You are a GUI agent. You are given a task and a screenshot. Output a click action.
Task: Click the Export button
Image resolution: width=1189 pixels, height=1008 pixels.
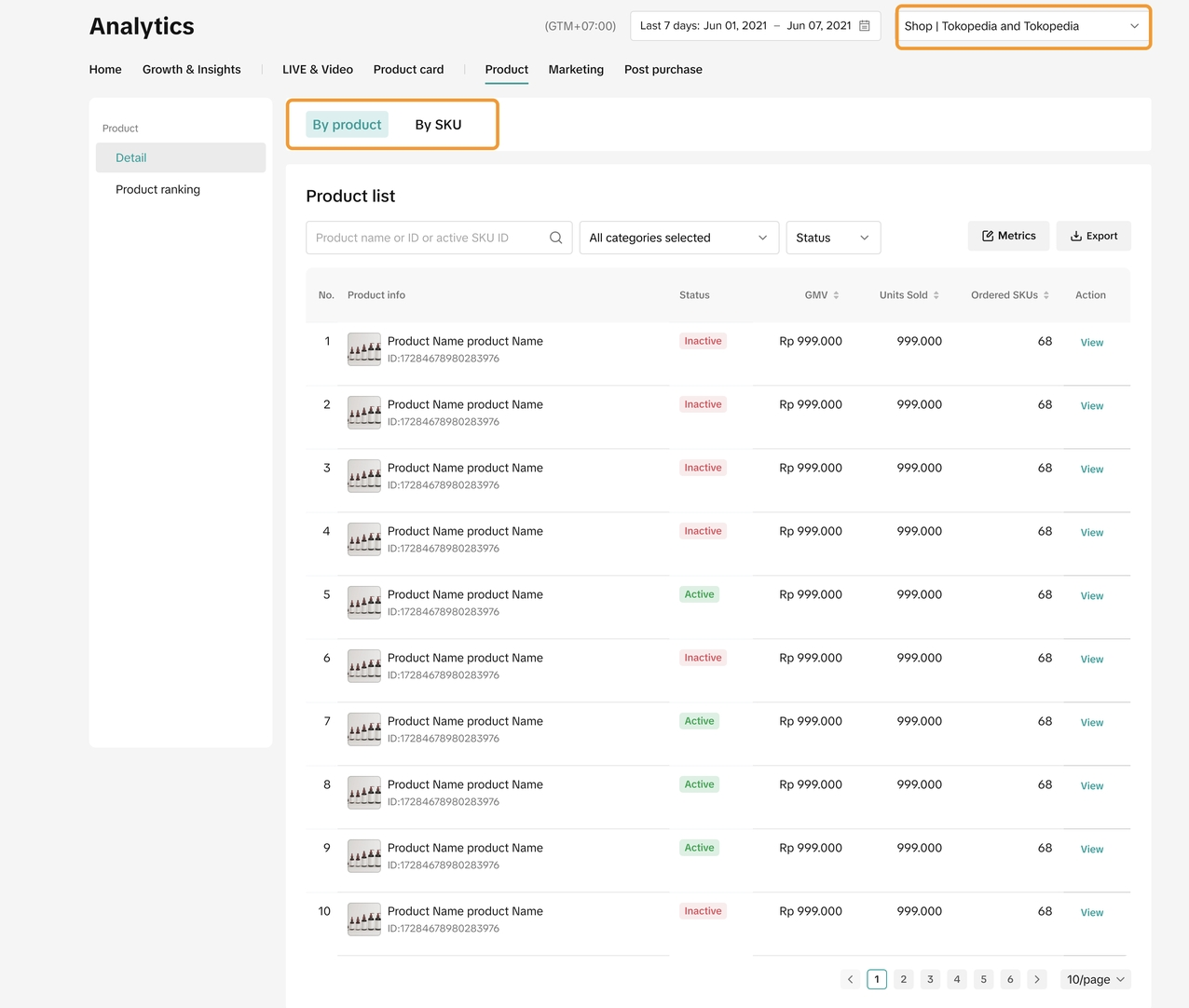click(1093, 236)
